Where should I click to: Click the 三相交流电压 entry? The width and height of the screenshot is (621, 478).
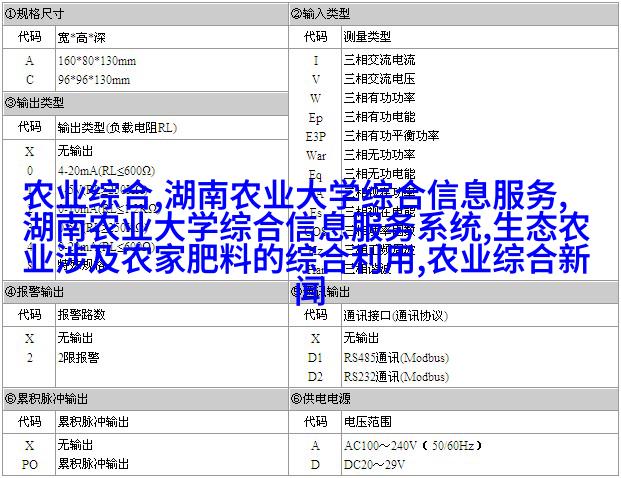point(379,79)
